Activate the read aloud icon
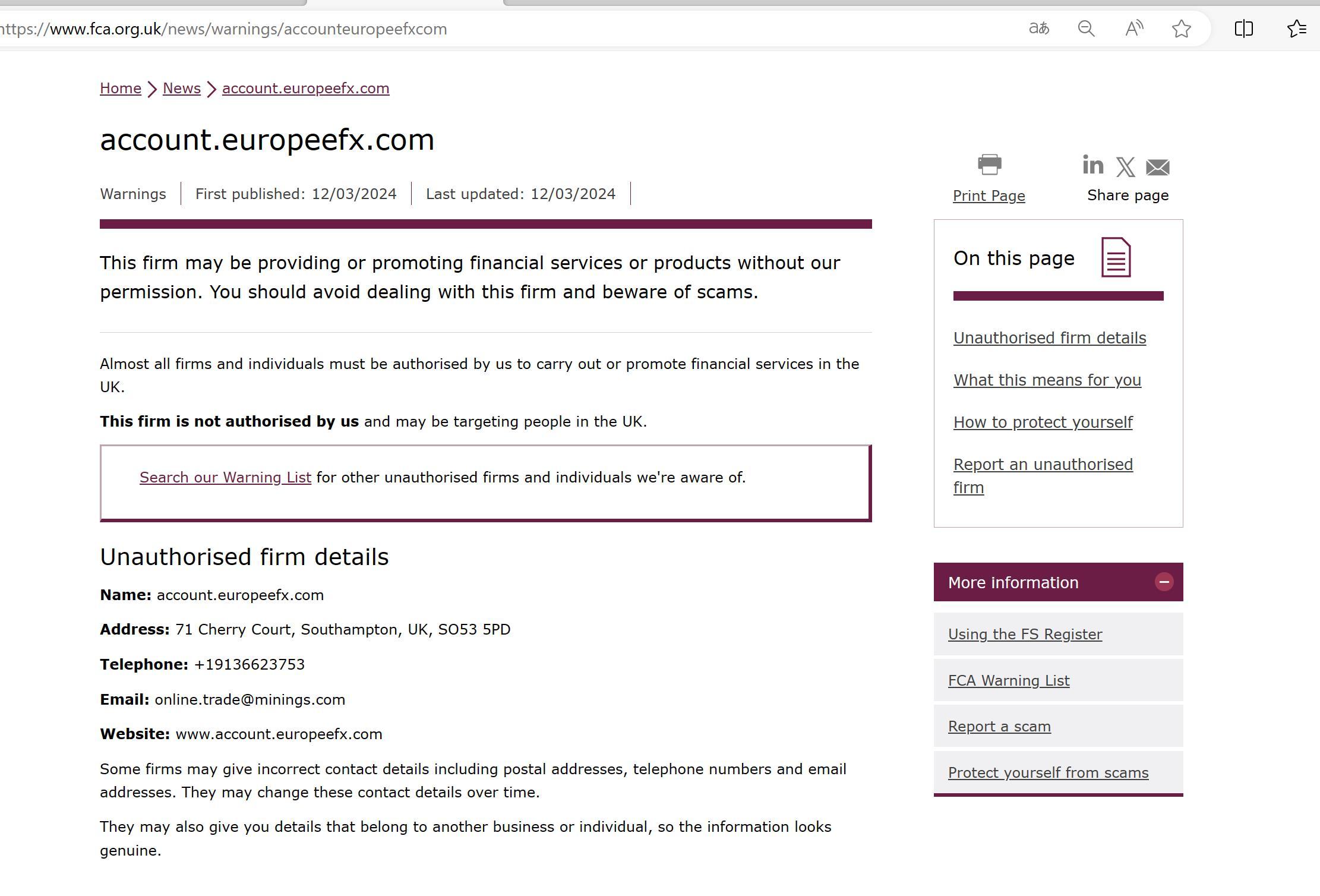The width and height of the screenshot is (1320, 896). [x=1134, y=29]
